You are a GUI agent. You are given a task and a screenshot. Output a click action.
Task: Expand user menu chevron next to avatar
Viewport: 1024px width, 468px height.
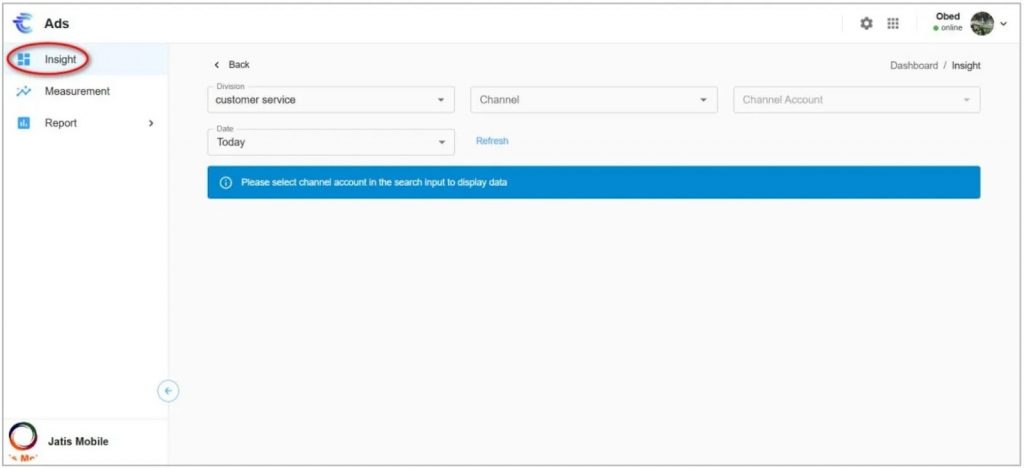[1003, 23]
